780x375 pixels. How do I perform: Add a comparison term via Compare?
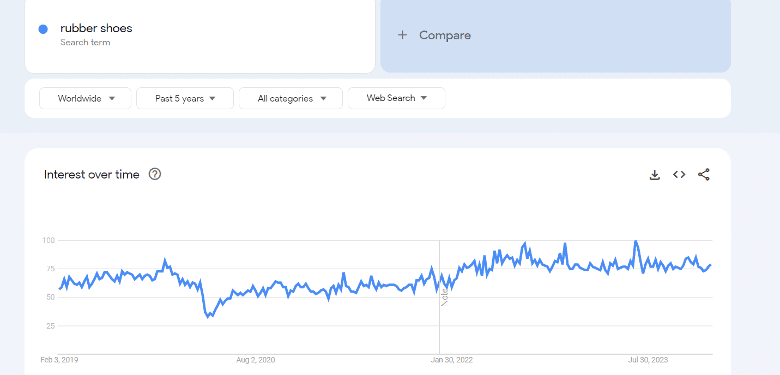click(556, 35)
